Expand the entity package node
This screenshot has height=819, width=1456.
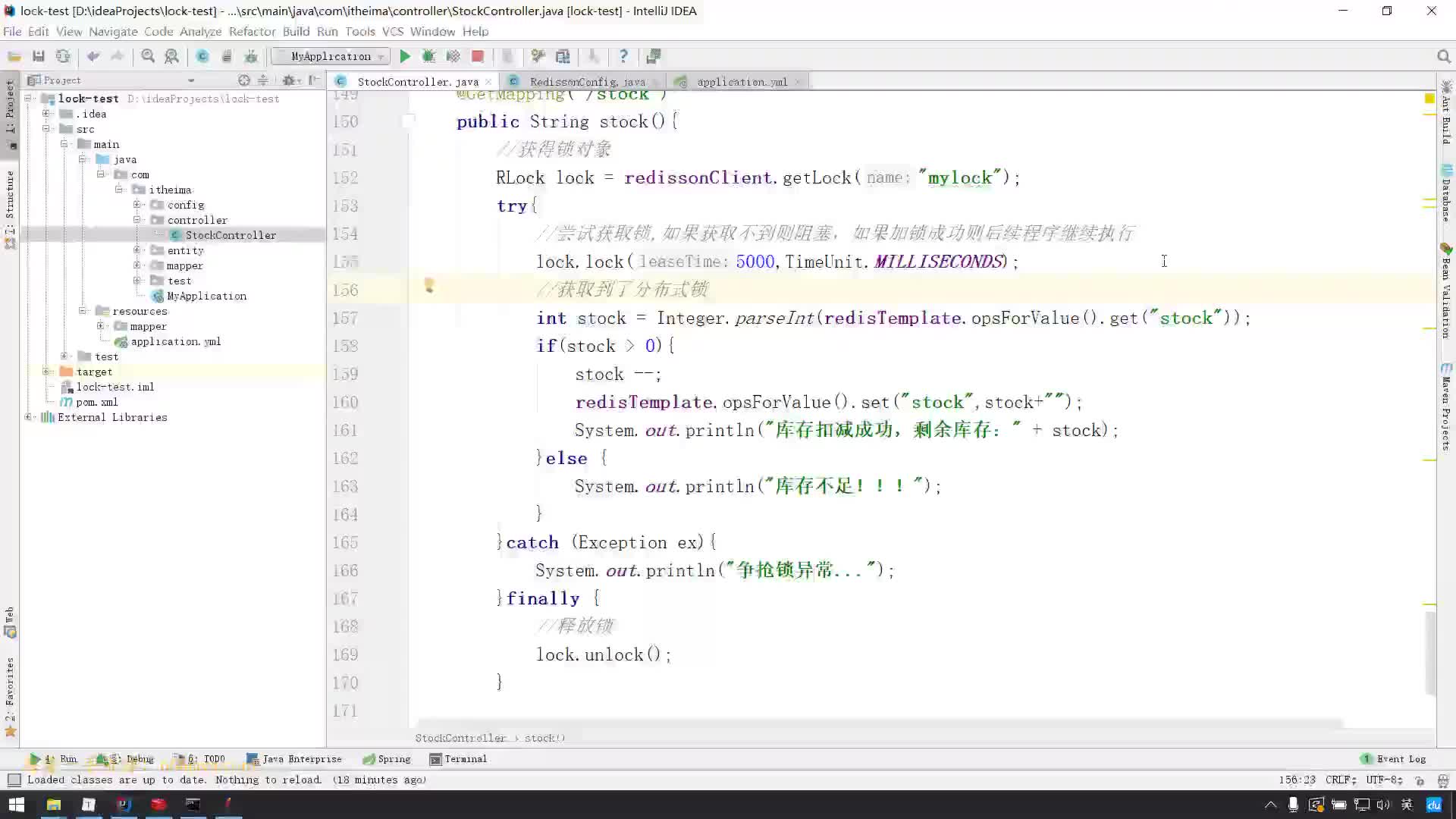pyautogui.click(x=137, y=250)
